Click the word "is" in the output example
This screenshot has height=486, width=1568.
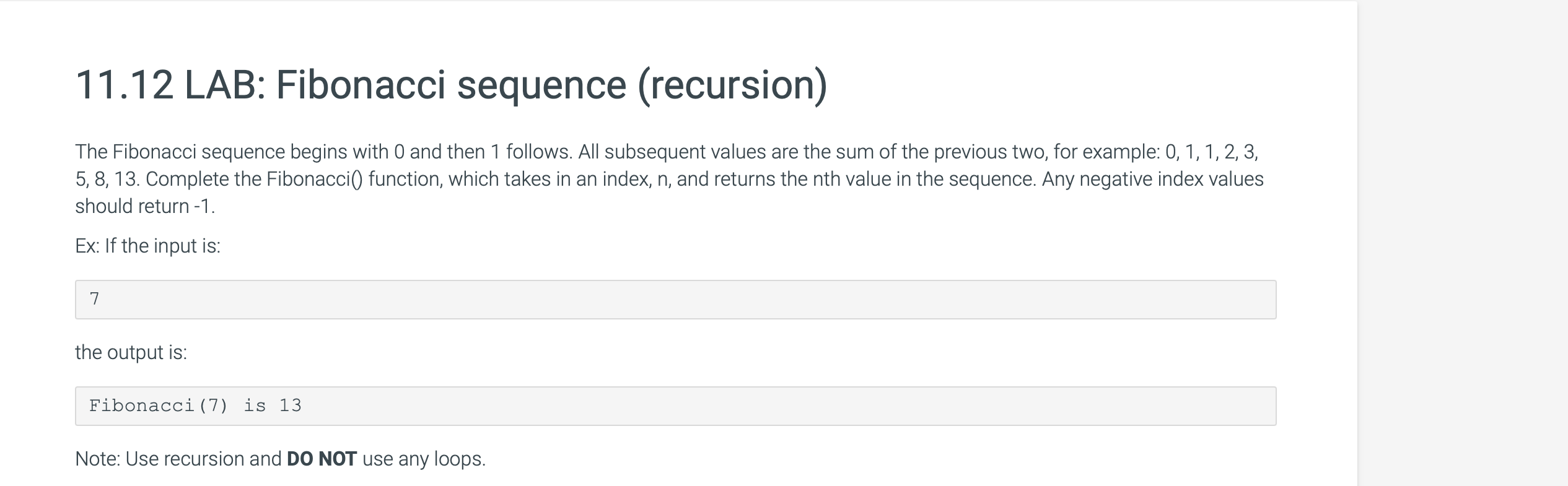(x=255, y=406)
